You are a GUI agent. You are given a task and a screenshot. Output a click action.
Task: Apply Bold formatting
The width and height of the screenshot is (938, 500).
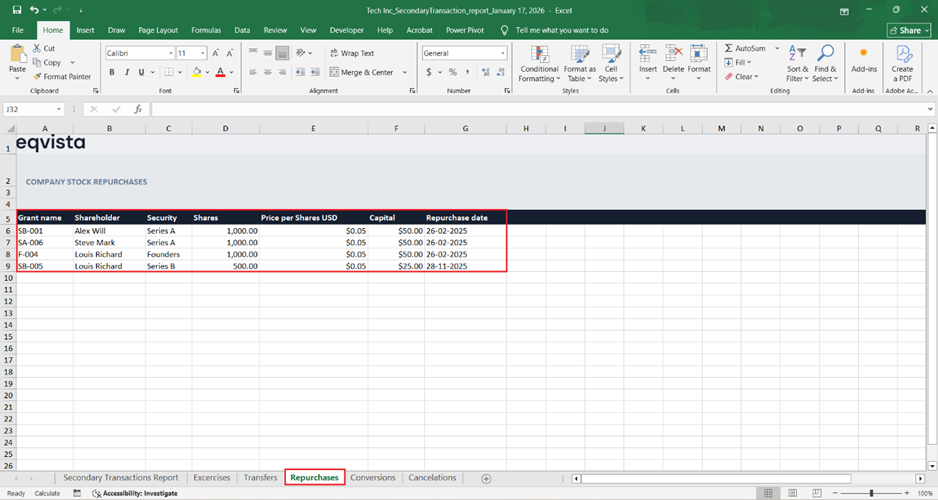(x=112, y=72)
